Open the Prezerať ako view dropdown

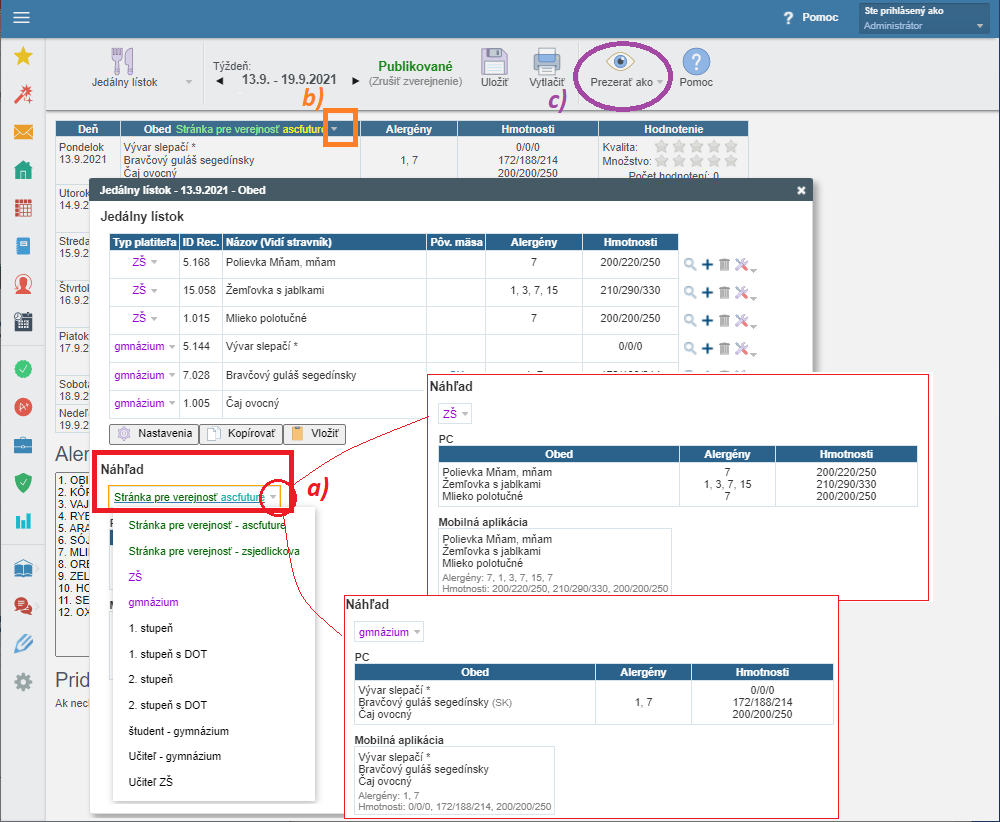coord(627,70)
